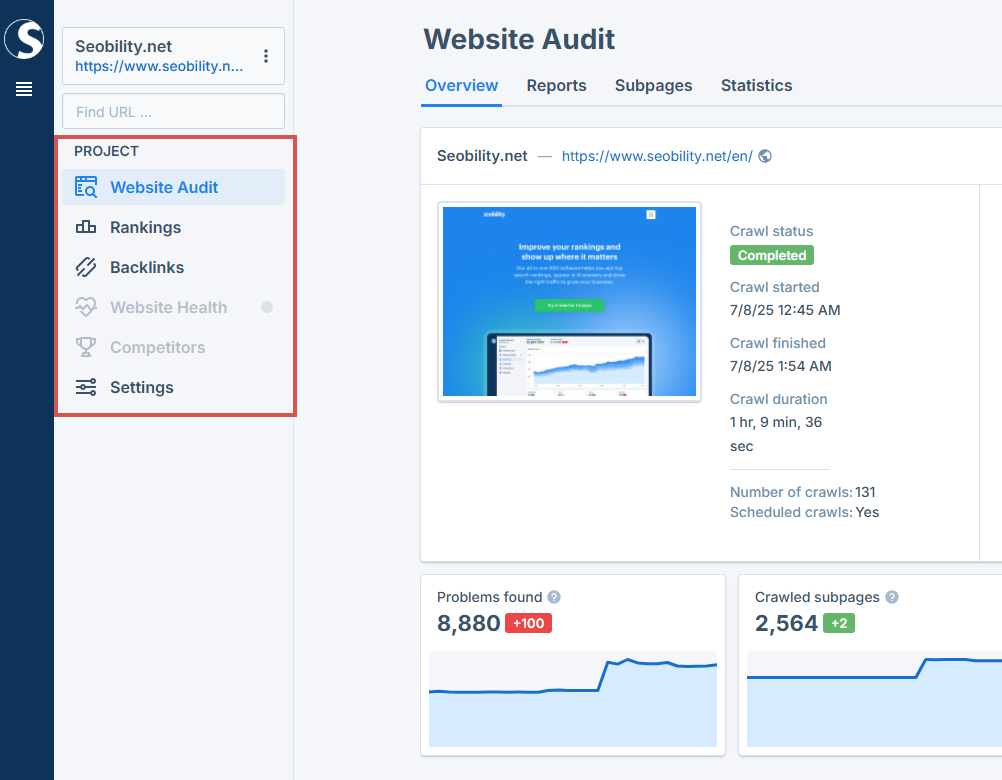Click the Website Audit page heading
This screenshot has width=1002, height=780.
point(519,39)
